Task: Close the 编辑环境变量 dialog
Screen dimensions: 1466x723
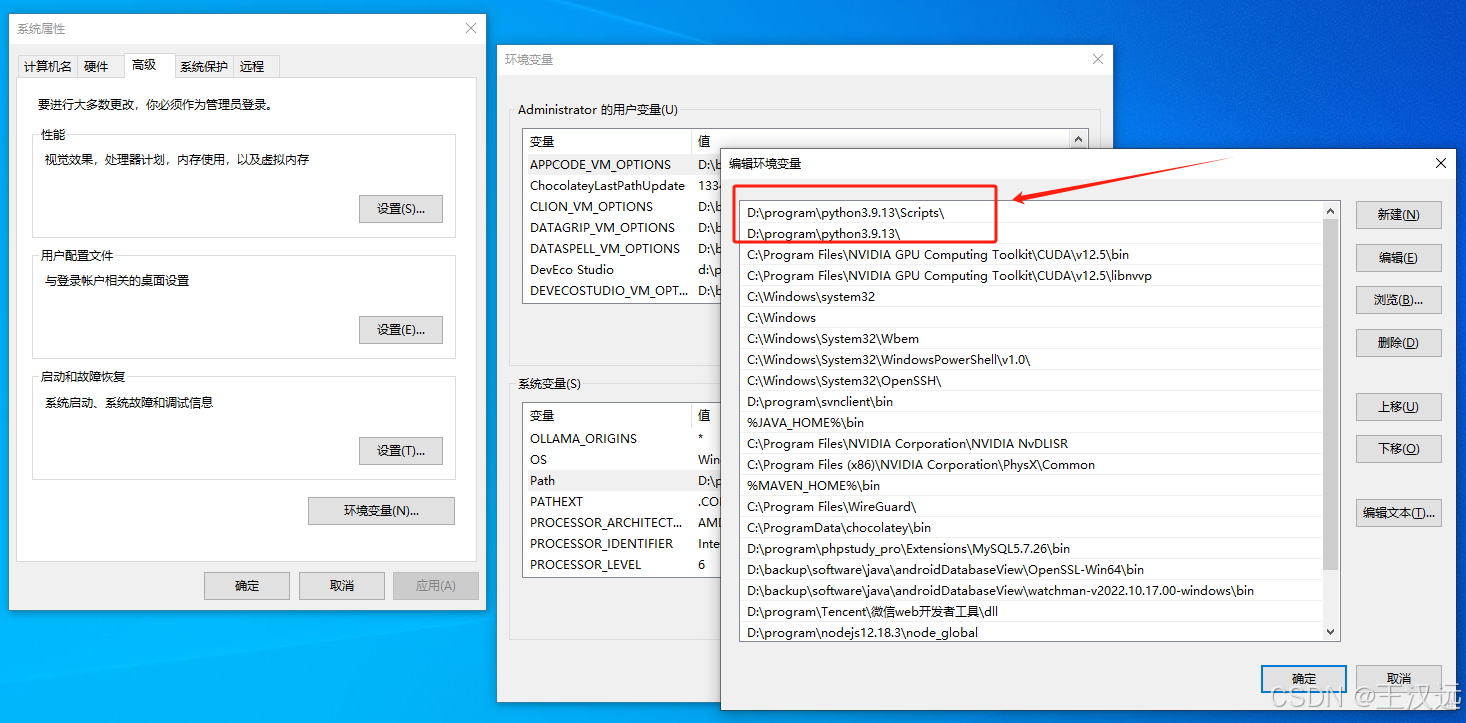Action: [x=1441, y=163]
